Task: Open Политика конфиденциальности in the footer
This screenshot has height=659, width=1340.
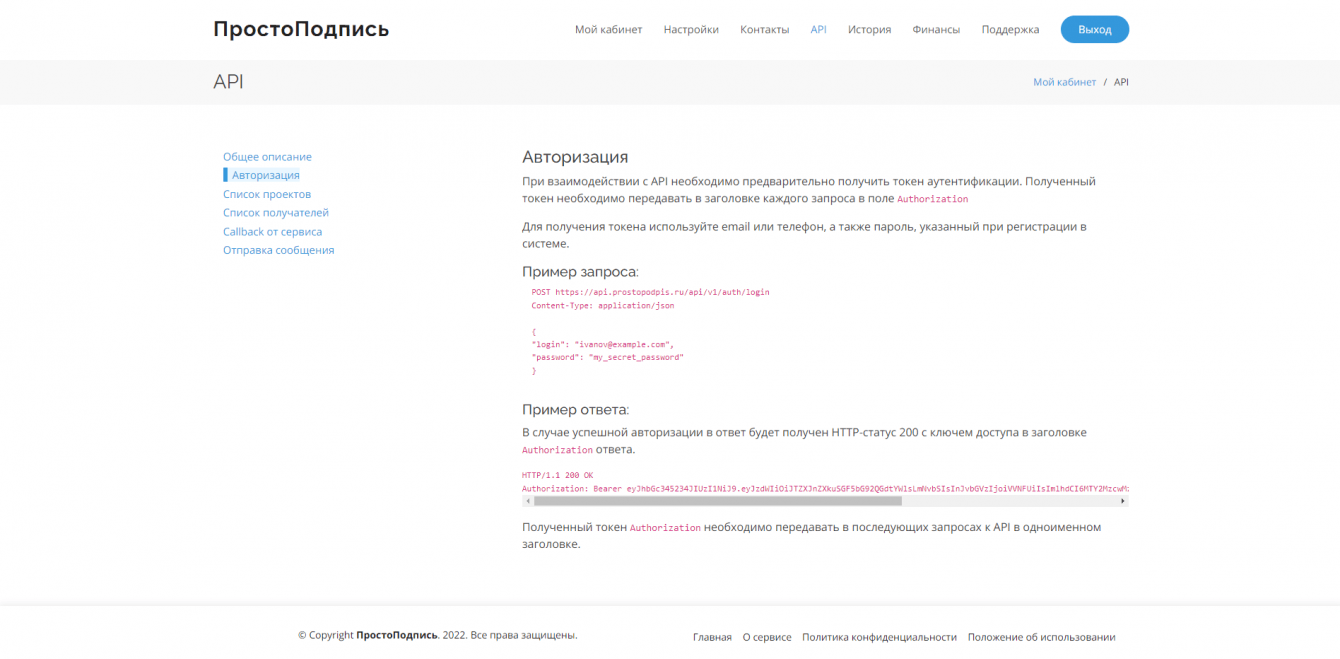Action: pyautogui.click(x=879, y=637)
